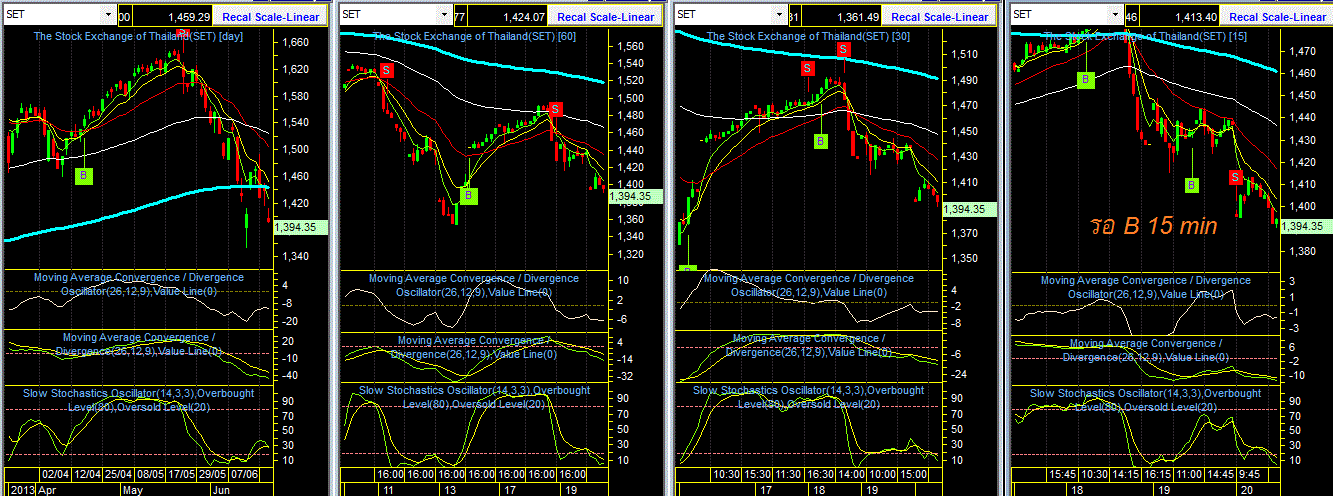This screenshot has width=1333, height=496.
Task: Click MACD Oscillator(26,12,9) label in 15-minute chart
Action: 1145,287
